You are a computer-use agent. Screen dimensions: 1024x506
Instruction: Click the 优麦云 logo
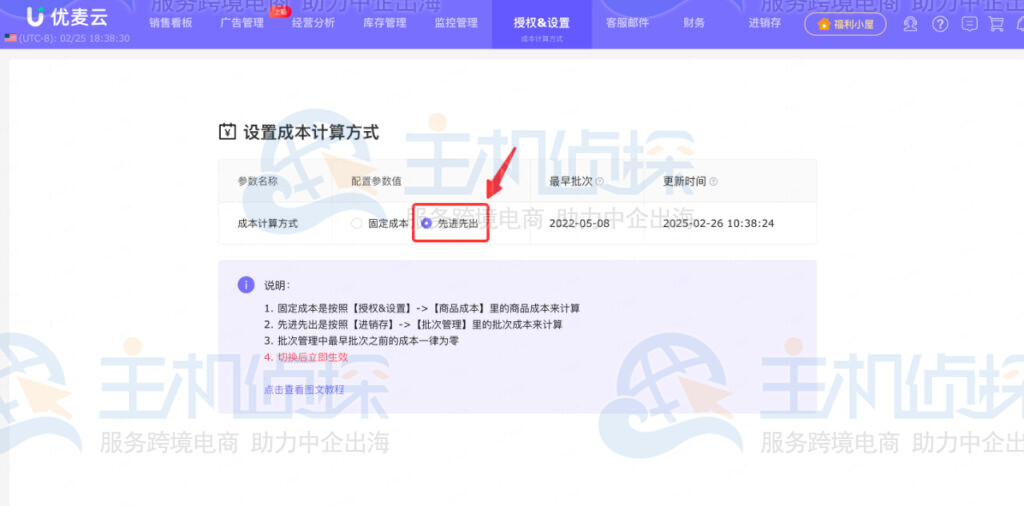click(x=67, y=16)
